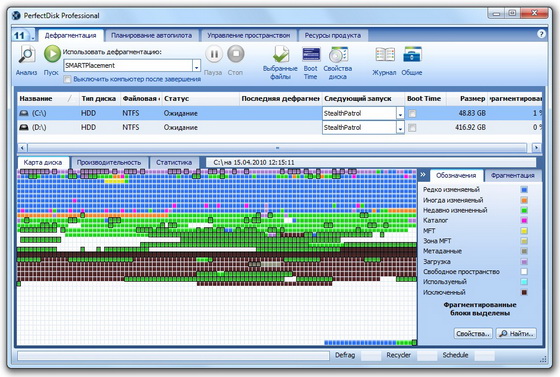Stop the process with the Стоп button

pyautogui.click(x=236, y=54)
